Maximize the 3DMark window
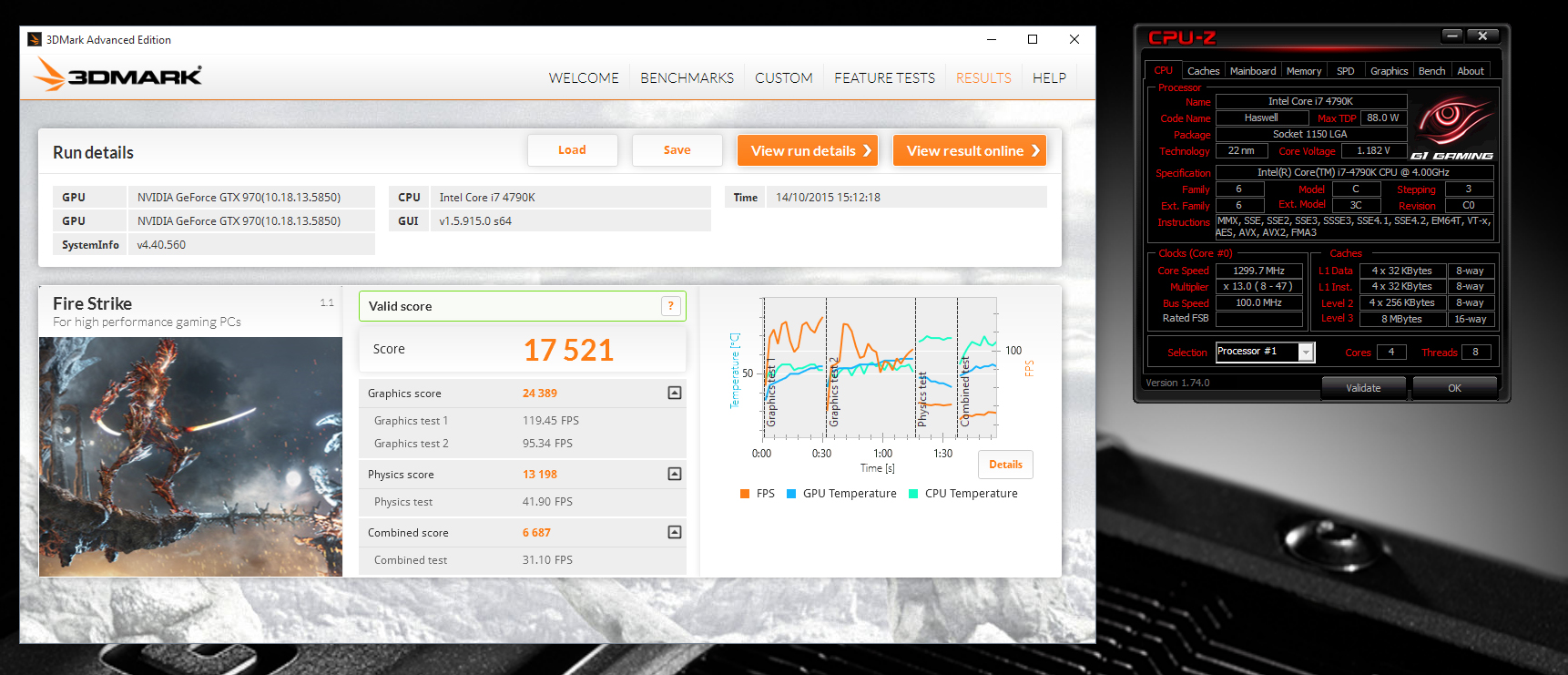 point(1033,39)
